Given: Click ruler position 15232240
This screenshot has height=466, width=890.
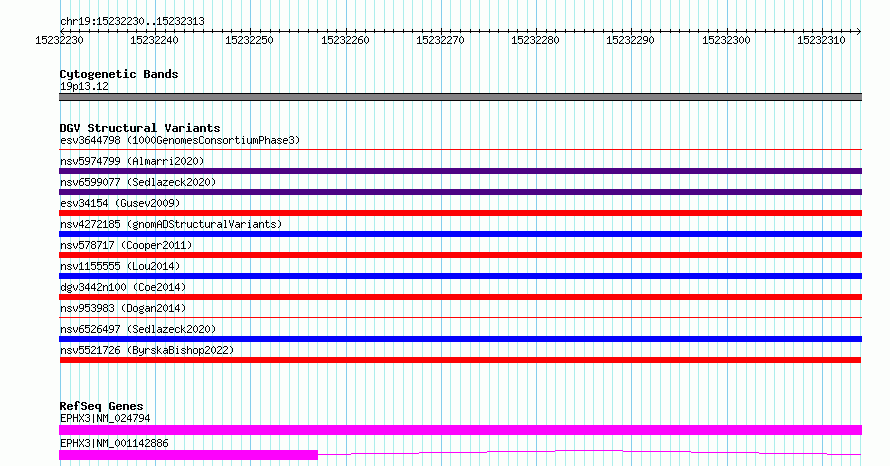Looking at the screenshot, I should 154,40.
